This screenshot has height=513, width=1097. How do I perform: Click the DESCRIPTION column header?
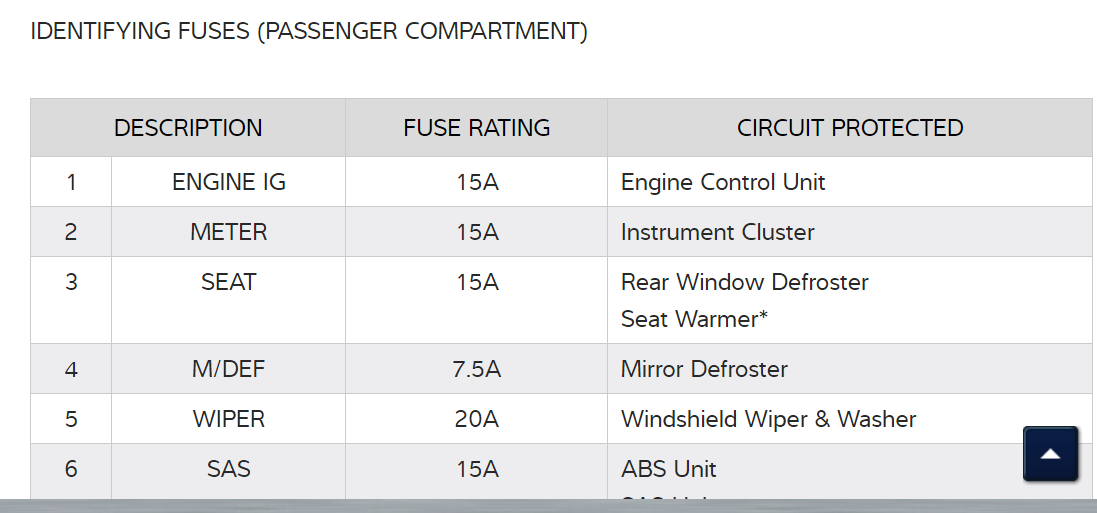188,128
